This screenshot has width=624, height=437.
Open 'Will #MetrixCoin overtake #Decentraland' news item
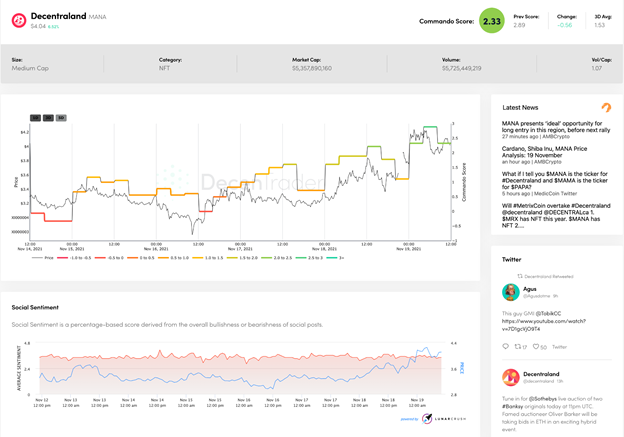click(x=556, y=215)
